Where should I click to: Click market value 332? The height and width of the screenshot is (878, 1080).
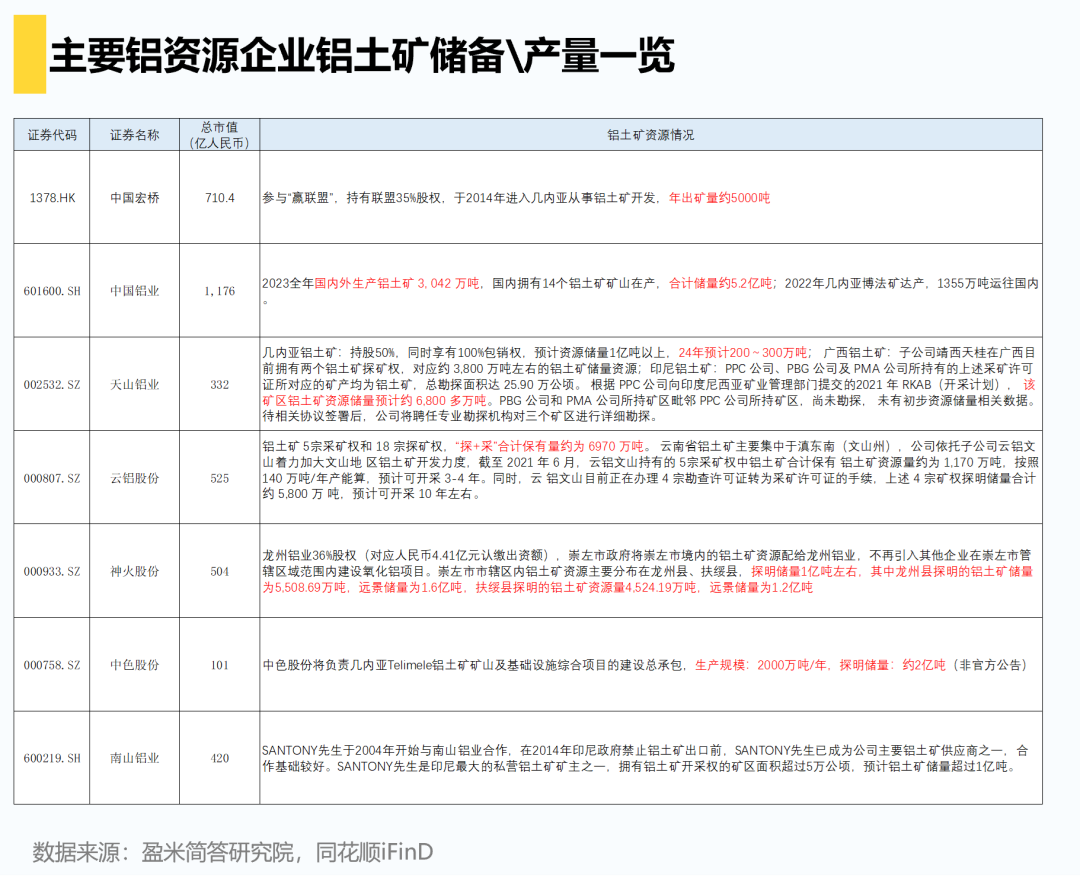coord(220,385)
